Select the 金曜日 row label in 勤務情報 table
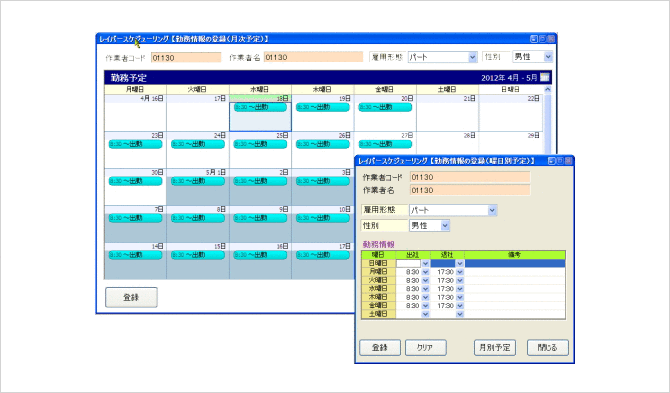 [x=378, y=306]
